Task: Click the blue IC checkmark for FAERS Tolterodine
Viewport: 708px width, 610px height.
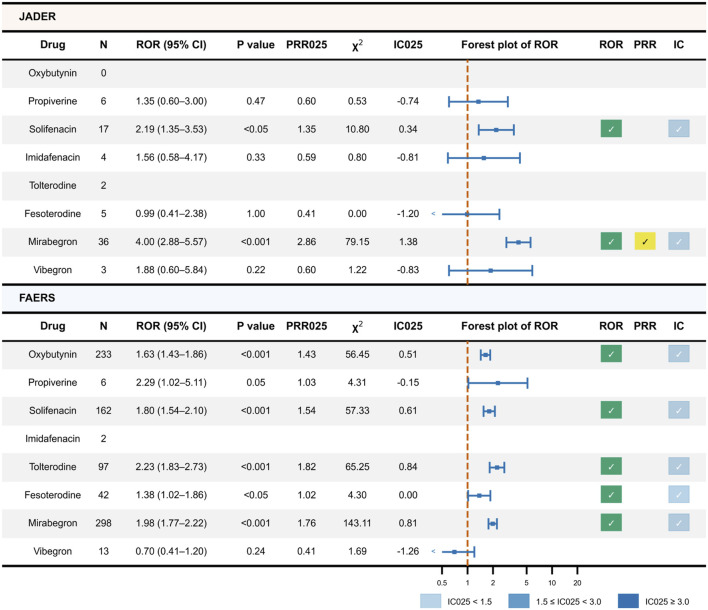Action: (x=679, y=466)
